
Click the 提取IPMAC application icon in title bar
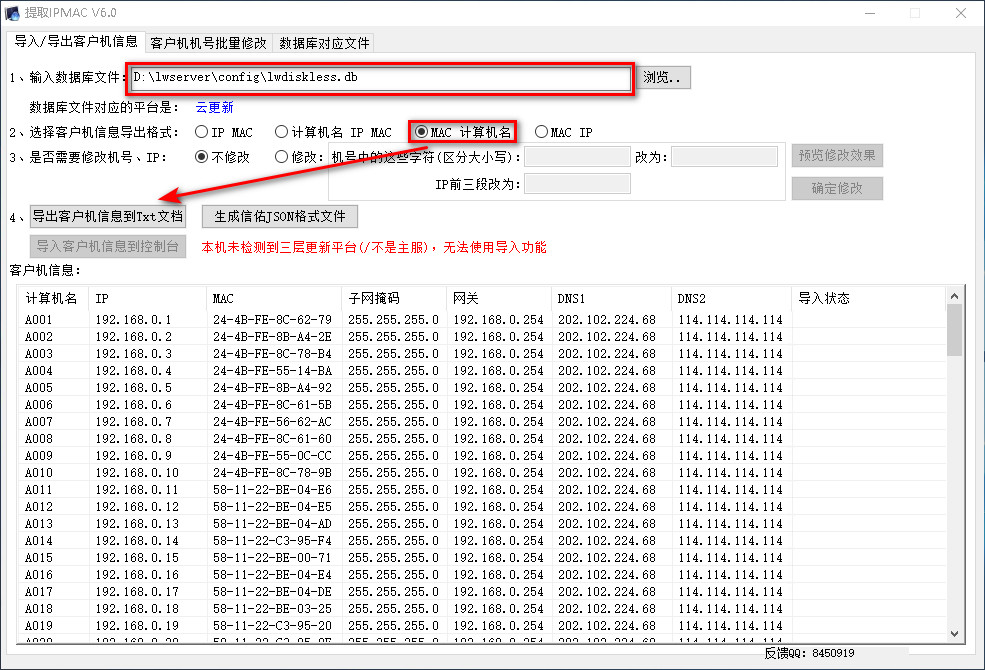[12, 13]
